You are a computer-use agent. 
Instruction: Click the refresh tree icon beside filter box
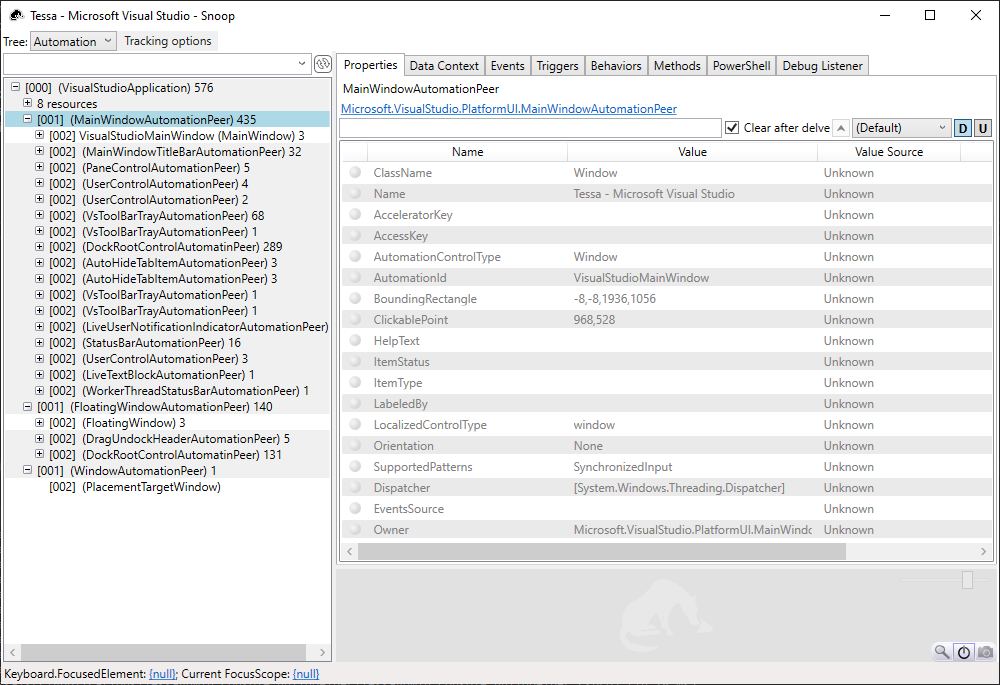[x=323, y=64]
